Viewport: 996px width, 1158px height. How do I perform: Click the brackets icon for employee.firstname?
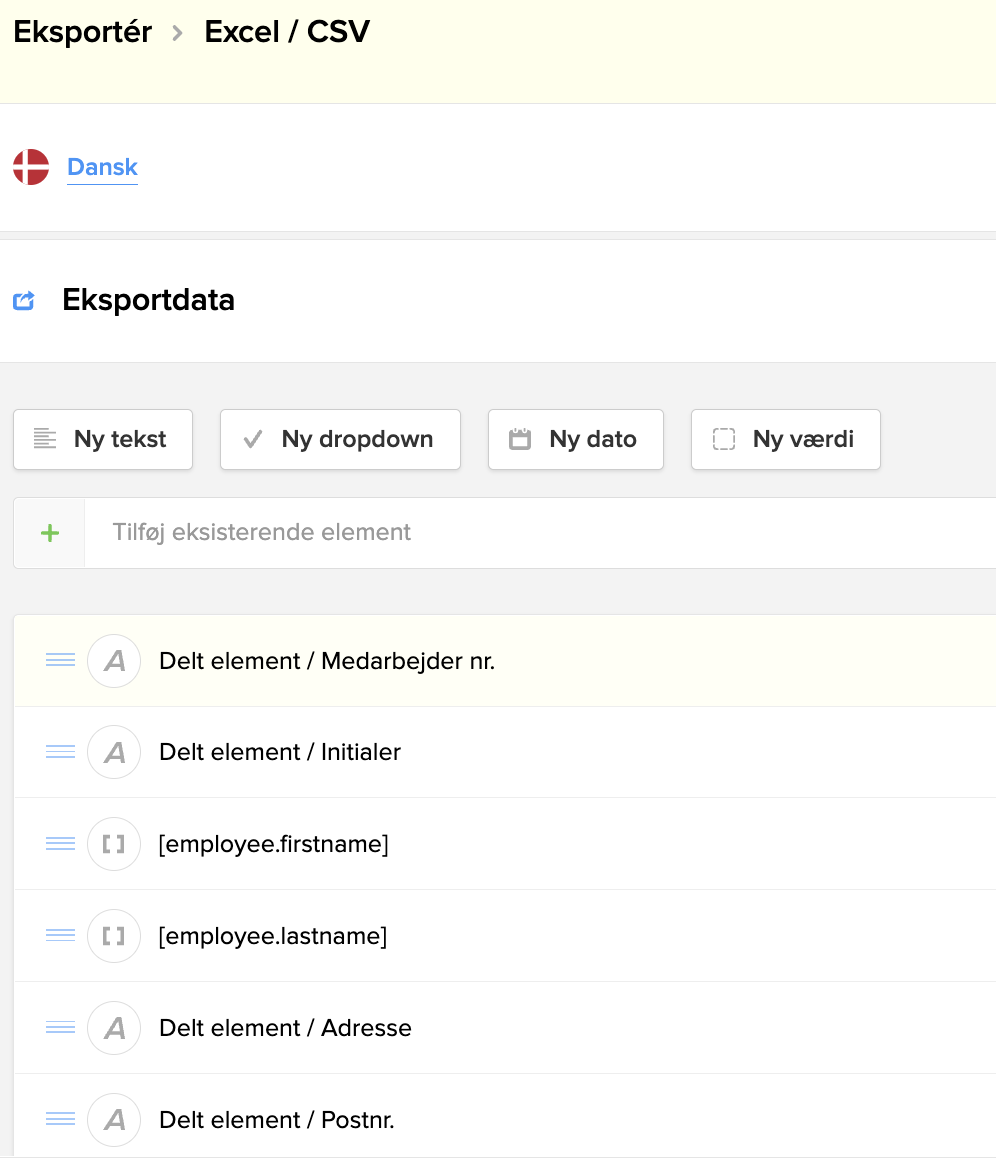[x=114, y=844]
